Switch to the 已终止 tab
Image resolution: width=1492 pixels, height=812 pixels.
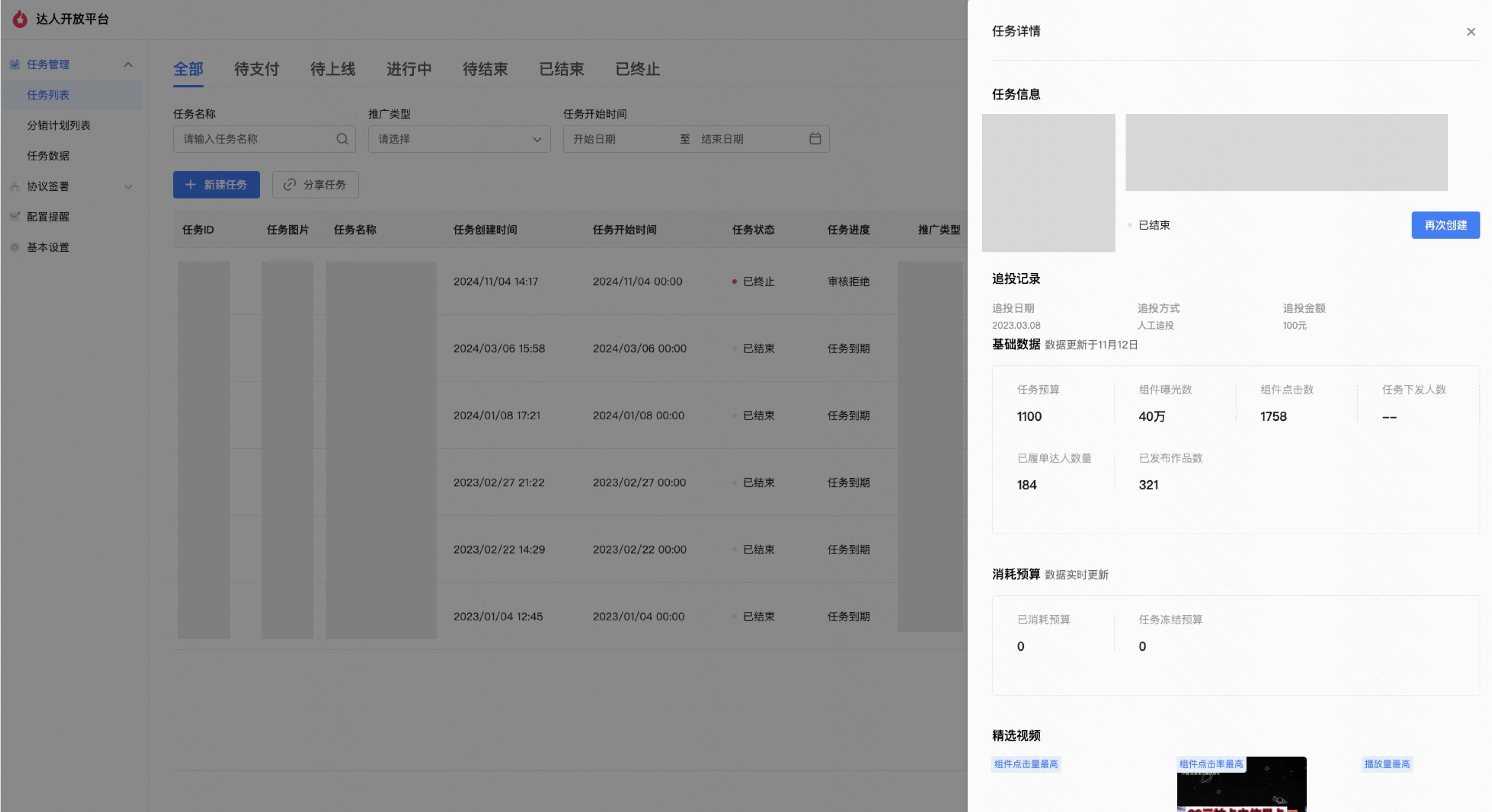point(637,69)
